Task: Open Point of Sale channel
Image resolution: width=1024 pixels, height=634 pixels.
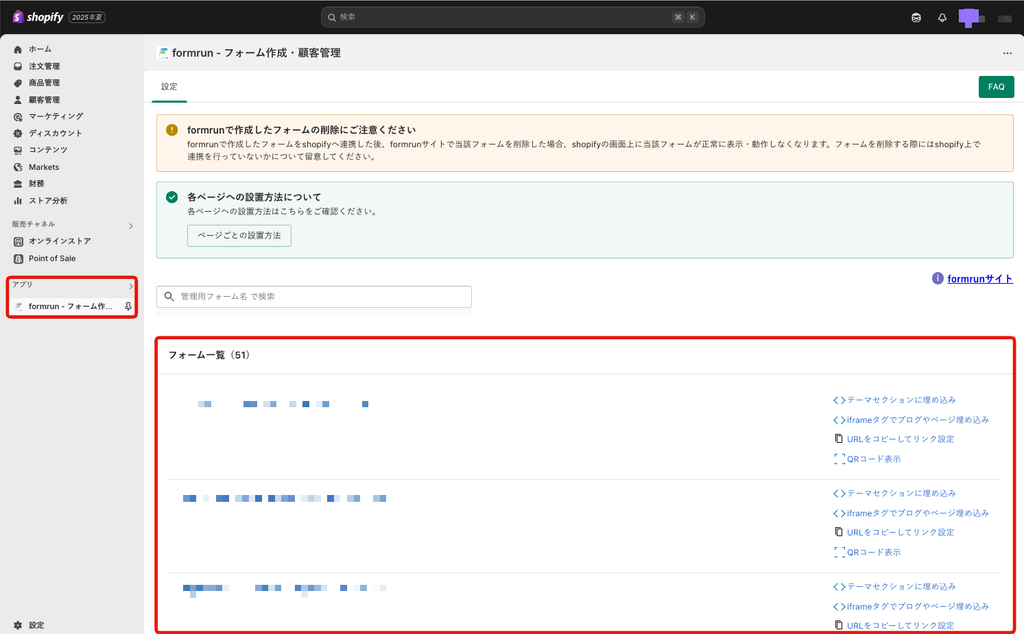Action: pos(52,259)
